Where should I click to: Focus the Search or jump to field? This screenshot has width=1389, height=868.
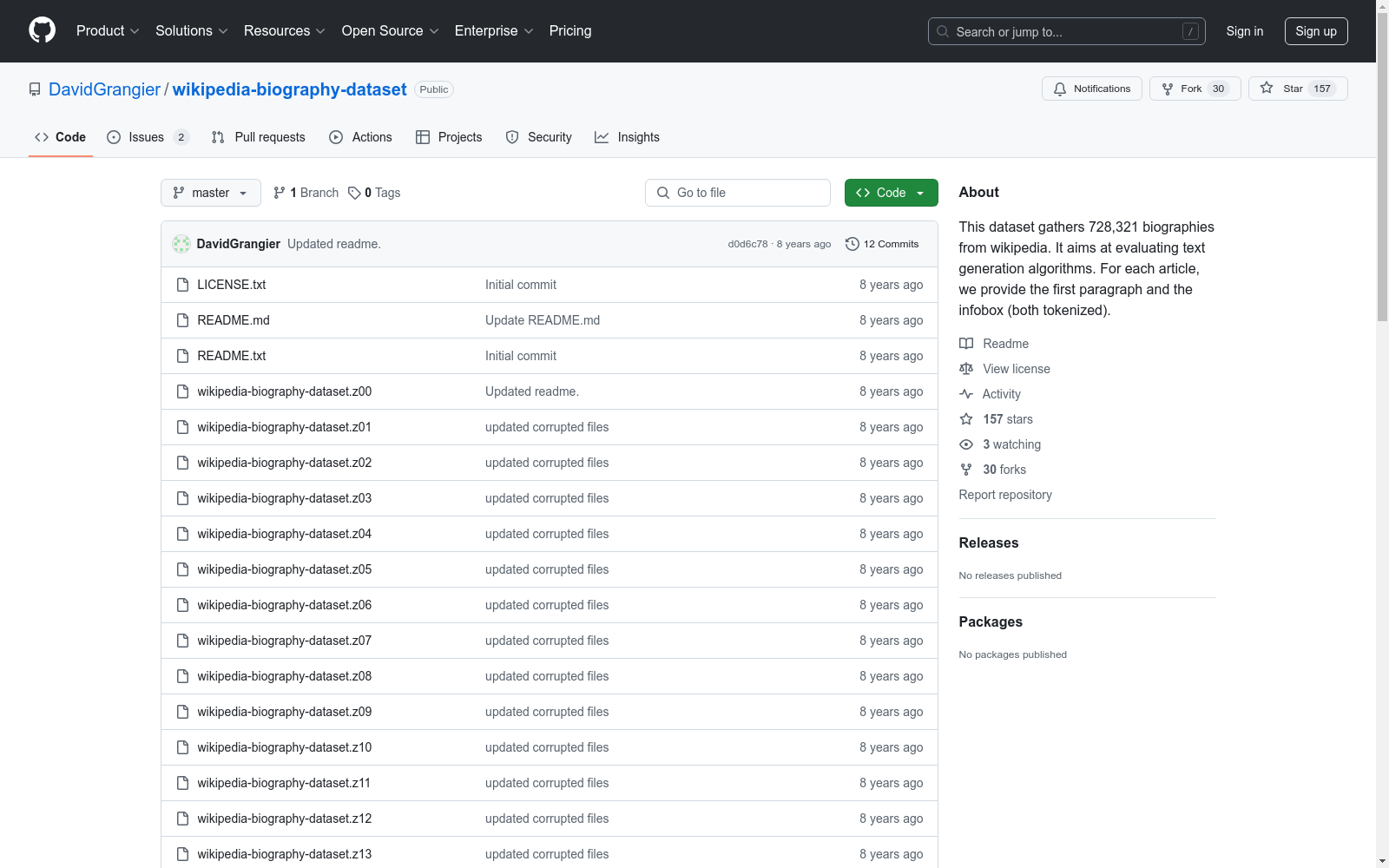click(1067, 31)
